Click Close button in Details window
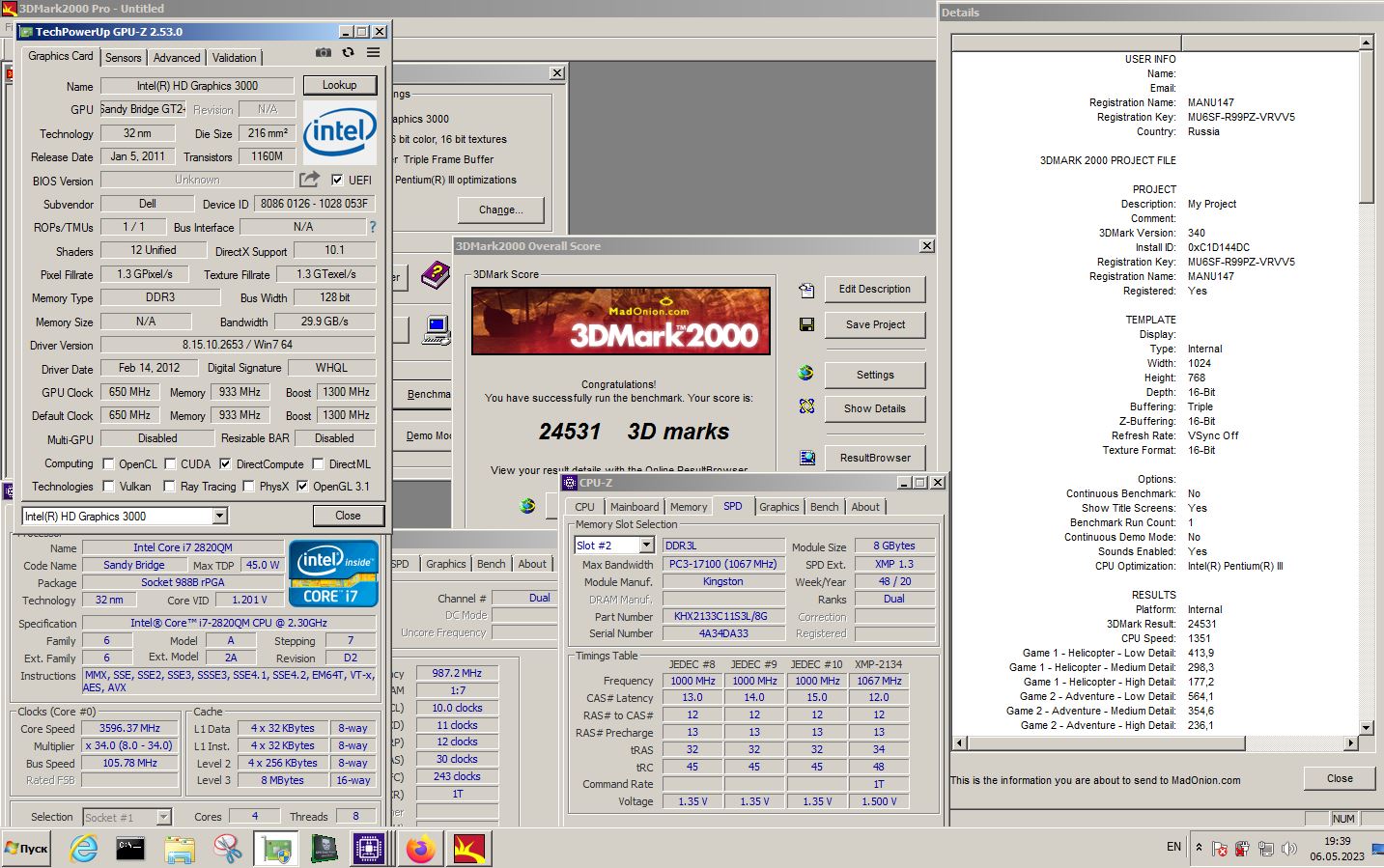 pyautogui.click(x=1340, y=778)
